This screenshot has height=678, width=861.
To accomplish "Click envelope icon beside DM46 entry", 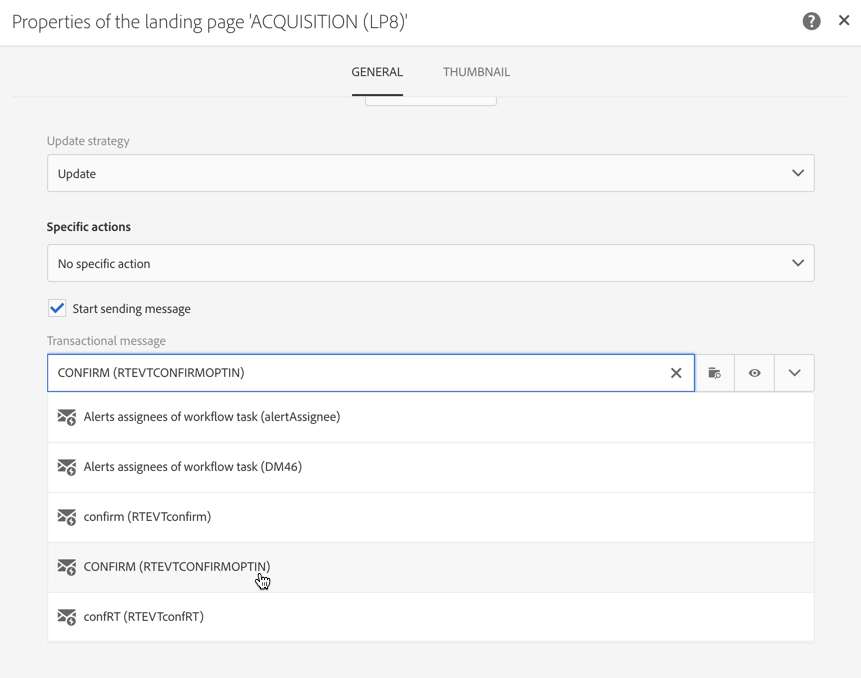I will 67,467.
